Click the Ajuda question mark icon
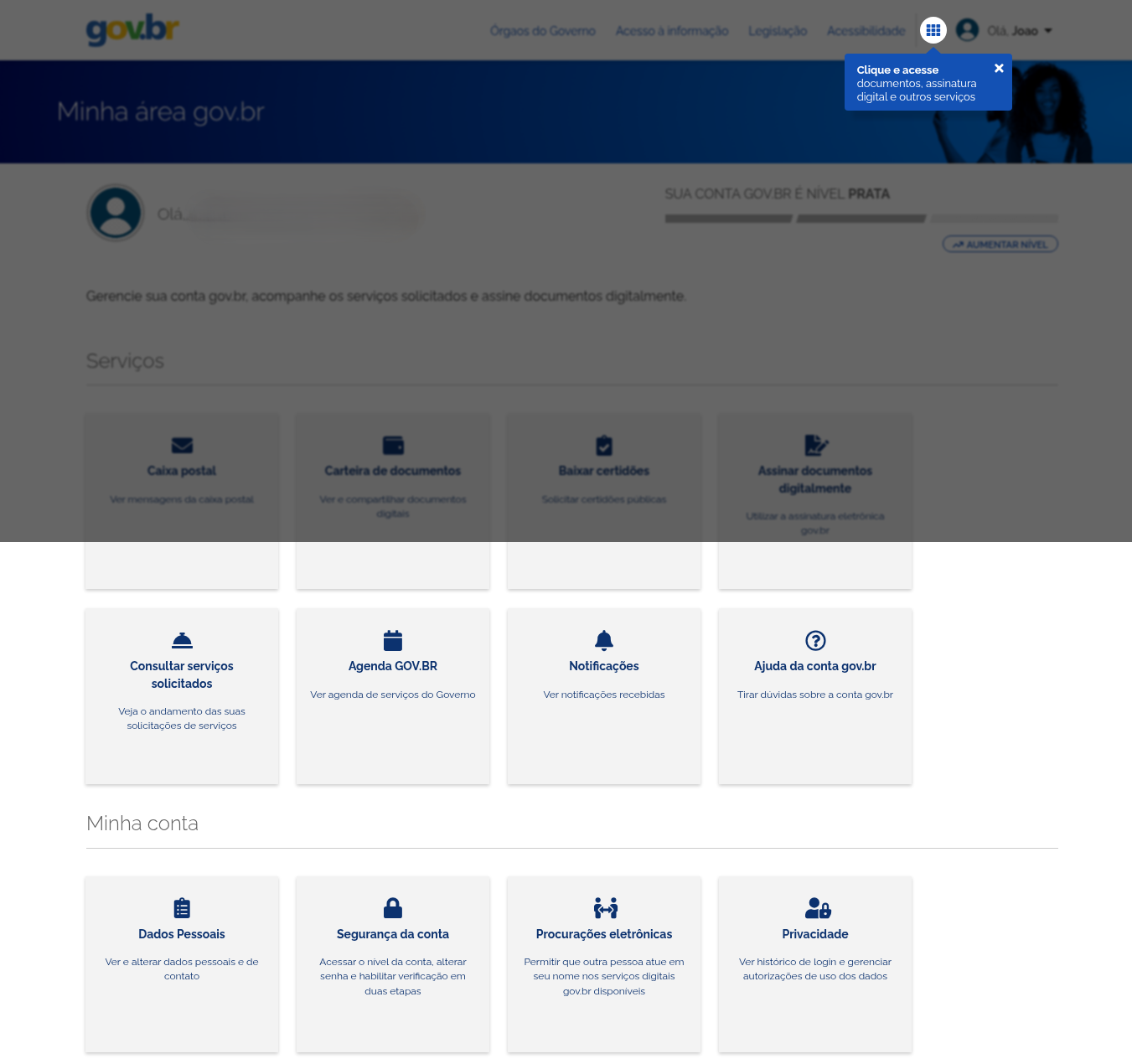Screen dimensions: 1132x1064 pyautogui.click(x=814, y=640)
